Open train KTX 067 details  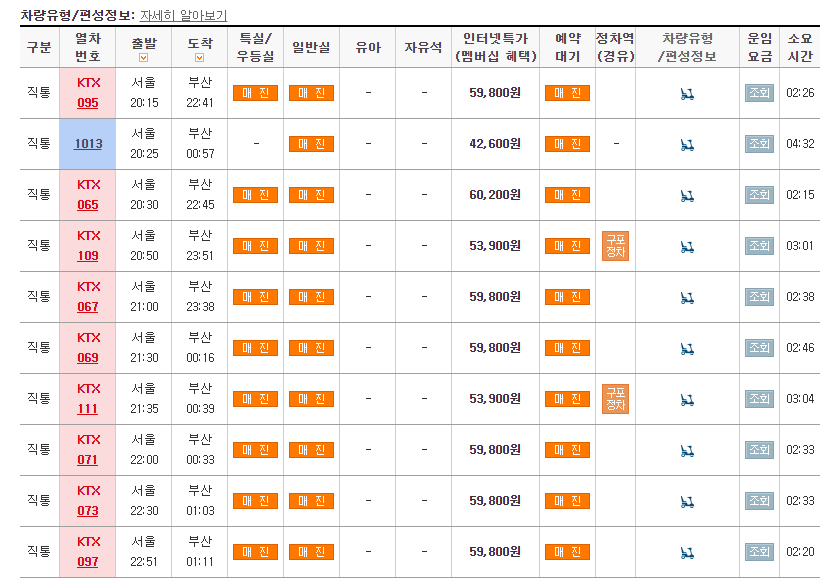pos(88,307)
